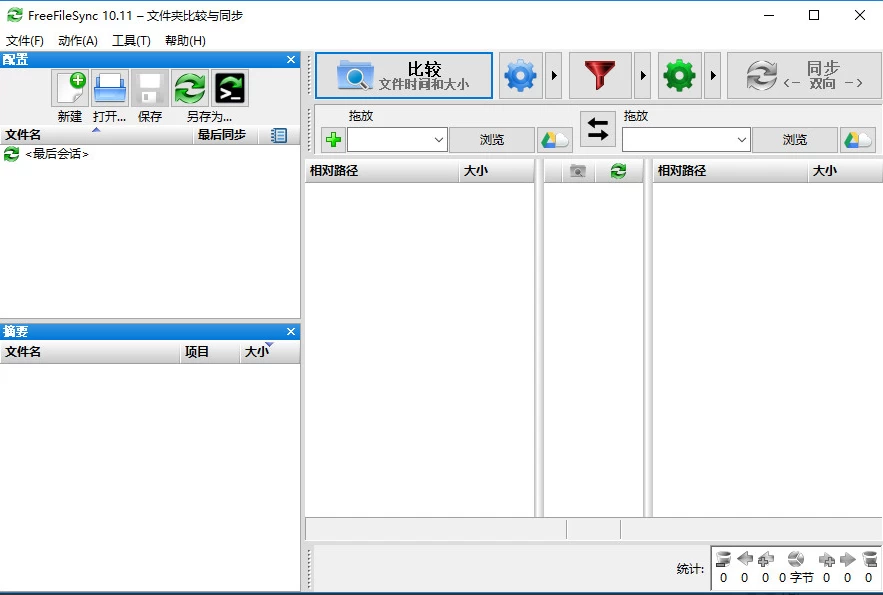Image resolution: width=883 pixels, height=595 pixels.
Task: Expand arrow next to filter funnel
Action: coord(643,76)
